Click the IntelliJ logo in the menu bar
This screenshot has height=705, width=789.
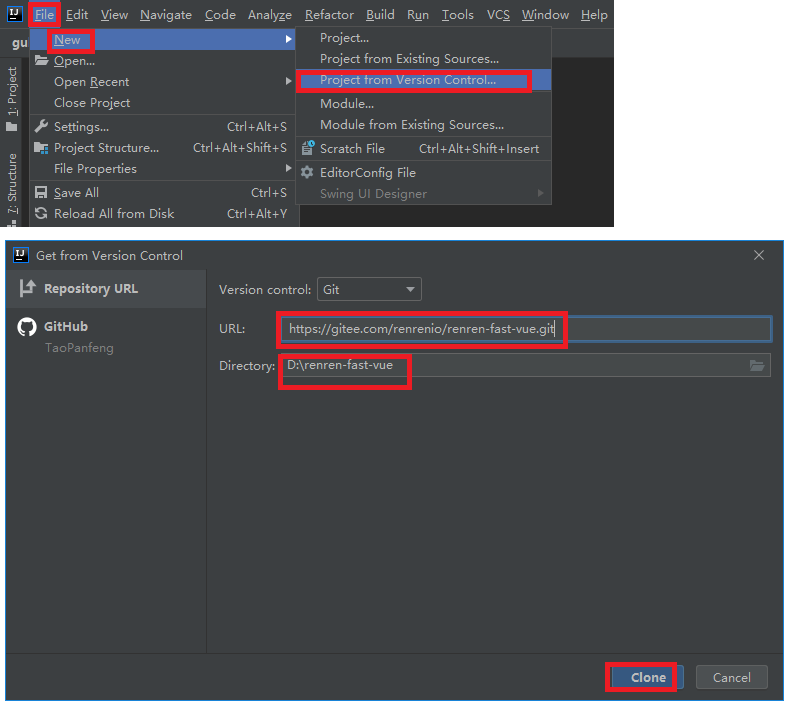tap(15, 14)
